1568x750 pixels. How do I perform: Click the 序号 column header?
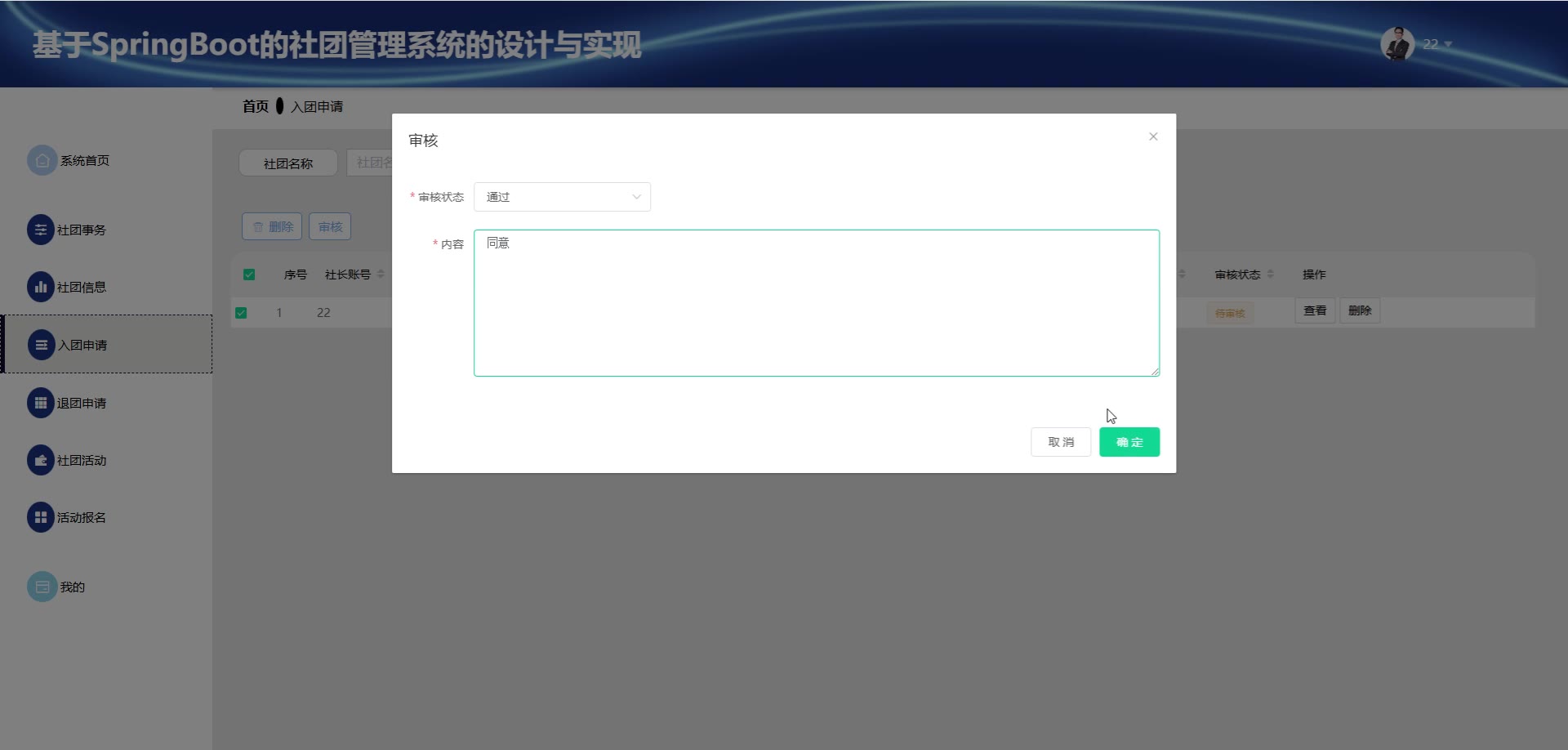pos(296,275)
